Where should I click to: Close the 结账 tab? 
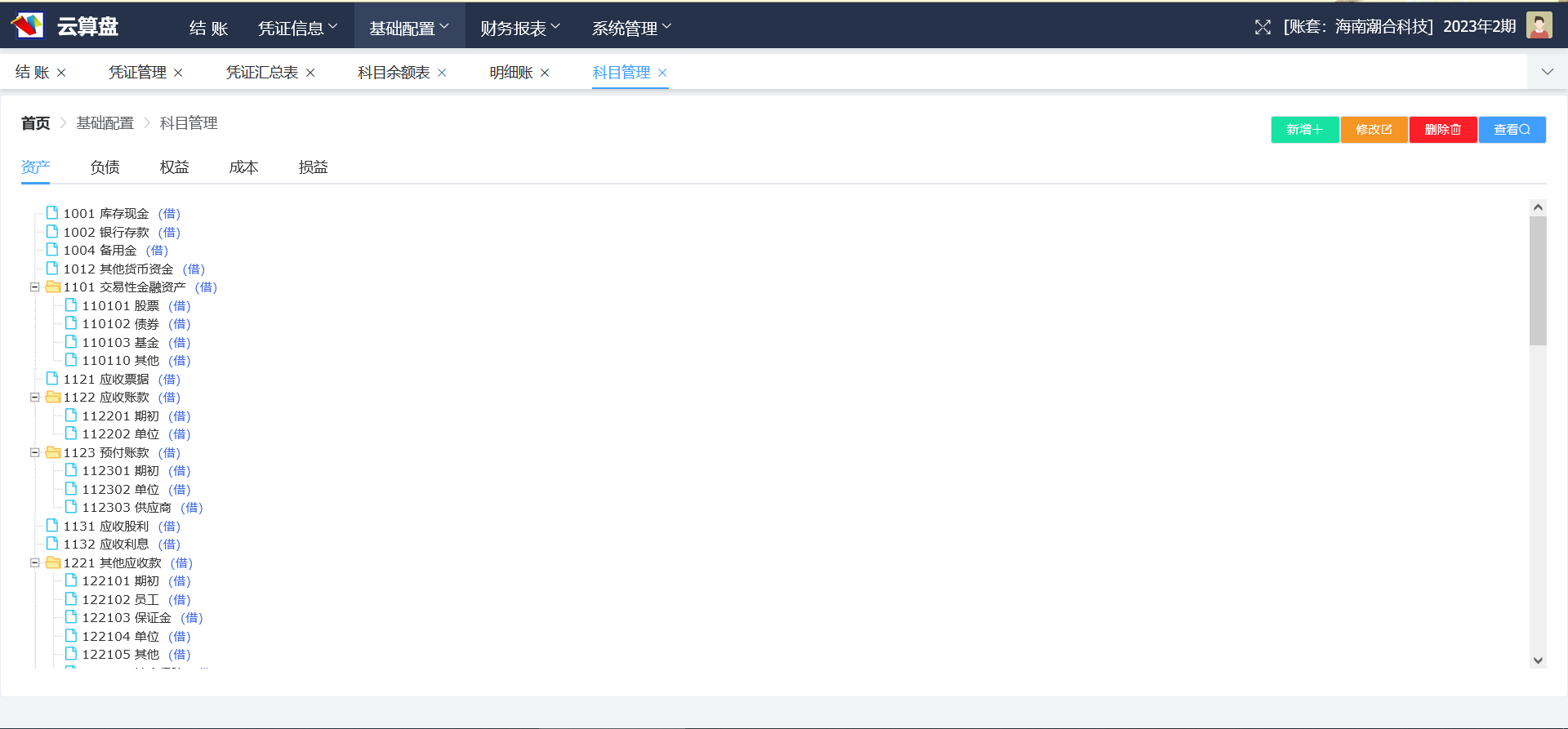point(61,73)
